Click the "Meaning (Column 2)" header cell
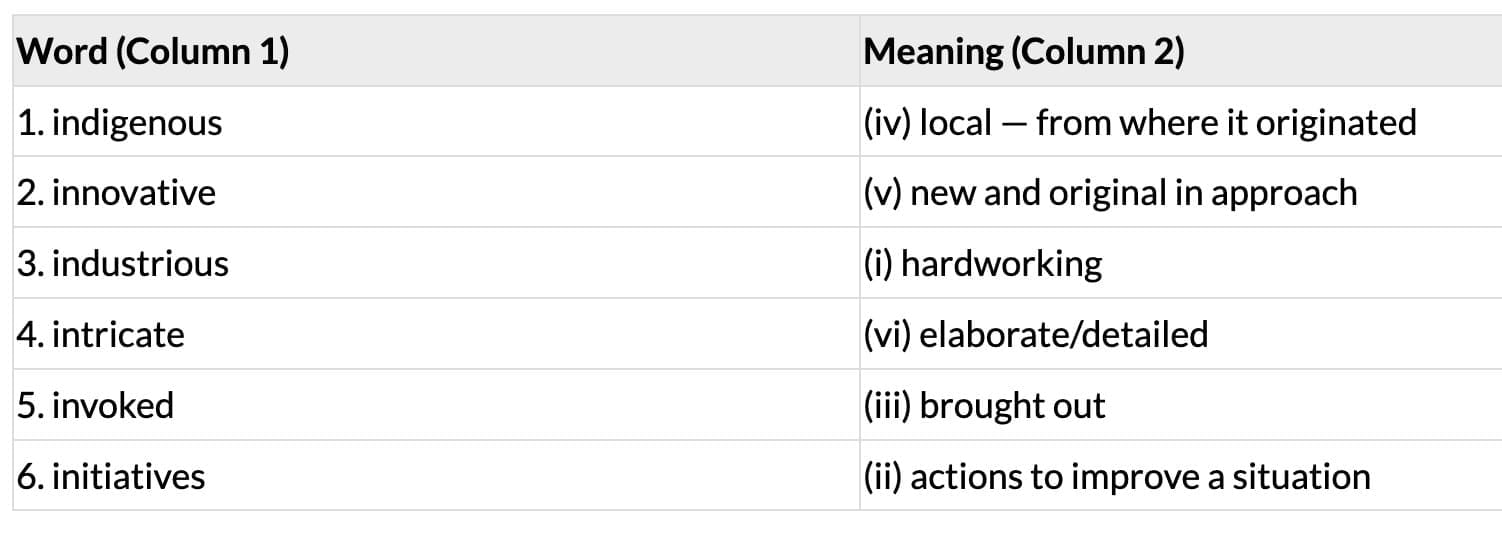1502x536 pixels. click(1023, 51)
